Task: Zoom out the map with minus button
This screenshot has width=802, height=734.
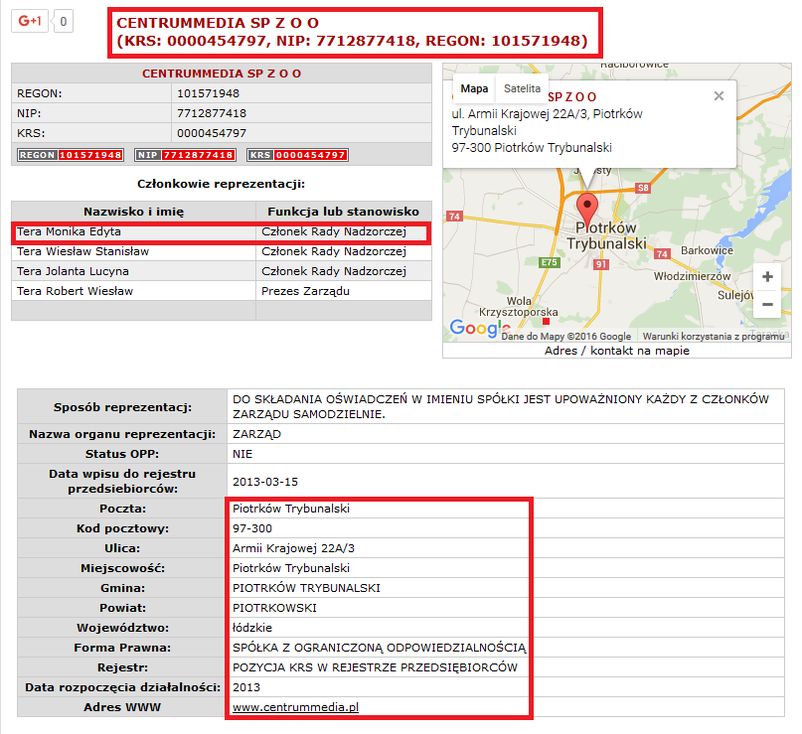Action: tap(767, 304)
